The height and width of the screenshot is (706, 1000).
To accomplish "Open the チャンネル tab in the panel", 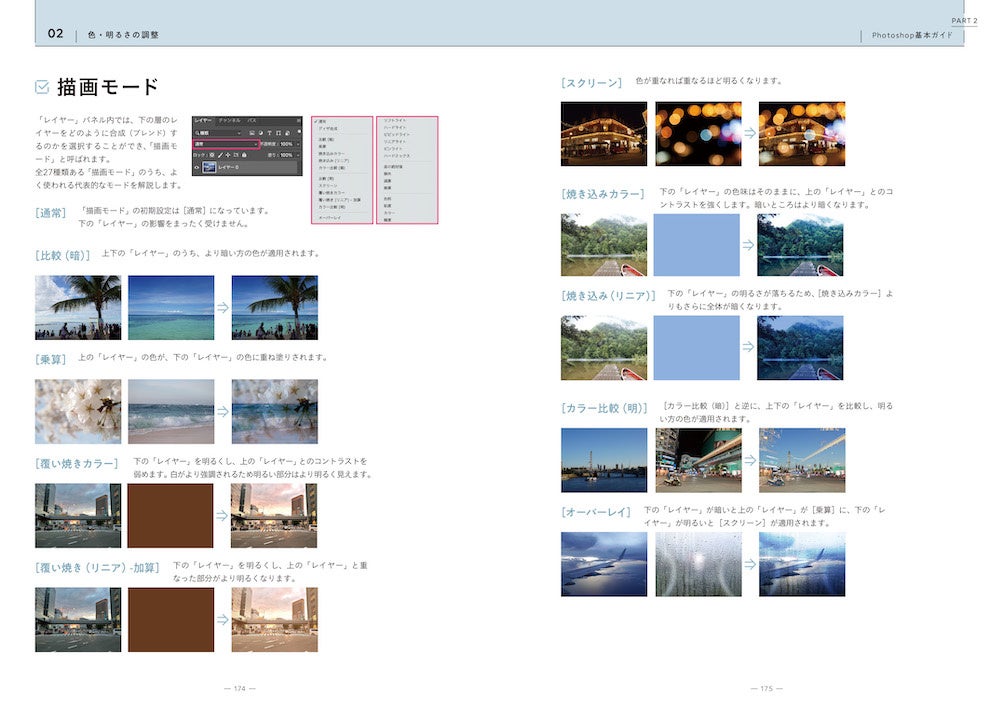I will [x=230, y=121].
